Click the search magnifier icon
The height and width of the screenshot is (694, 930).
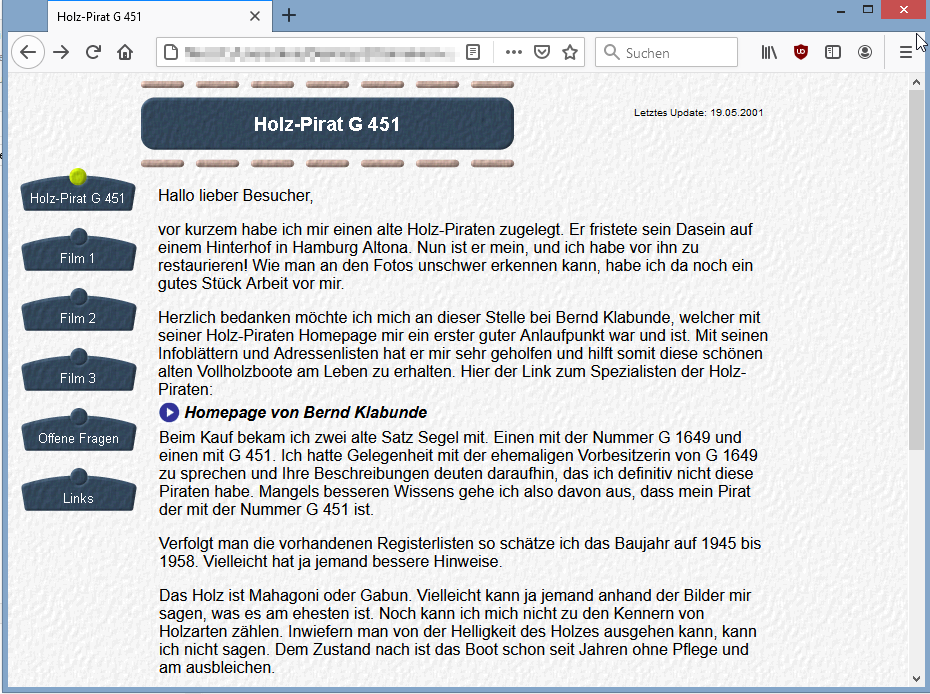pos(611,52)
